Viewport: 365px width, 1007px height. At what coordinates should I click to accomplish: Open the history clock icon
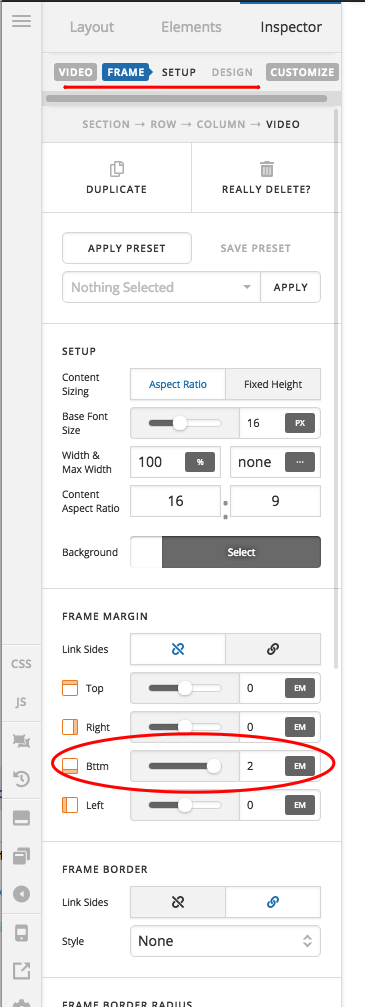tap(21, 779)
